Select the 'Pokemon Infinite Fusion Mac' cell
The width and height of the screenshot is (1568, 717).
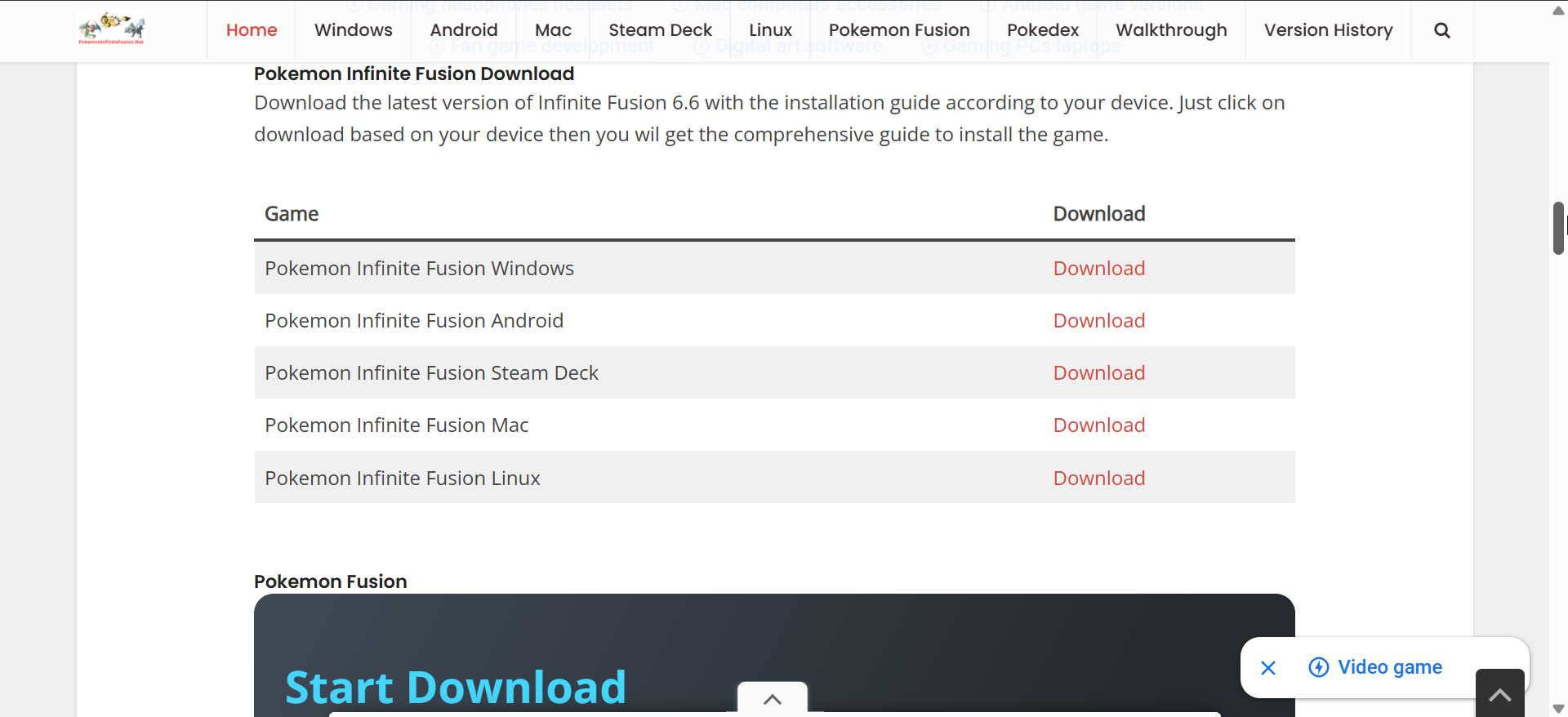(648, 425)
